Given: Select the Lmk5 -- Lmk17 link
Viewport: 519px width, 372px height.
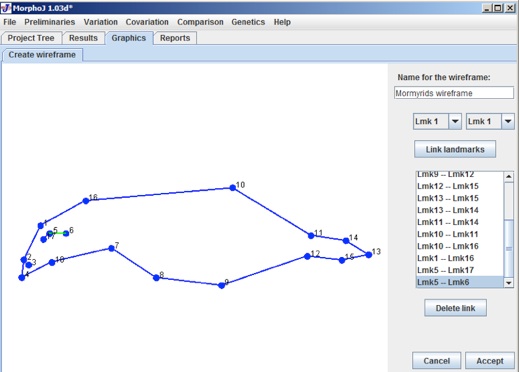Looking at the screenshot, I should tap(460, 270).
